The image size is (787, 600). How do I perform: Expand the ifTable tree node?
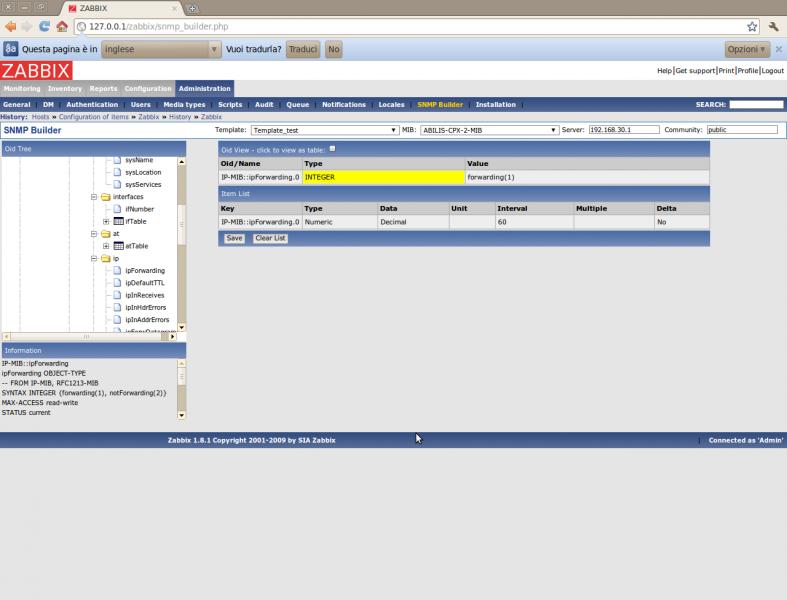(106, 221)
